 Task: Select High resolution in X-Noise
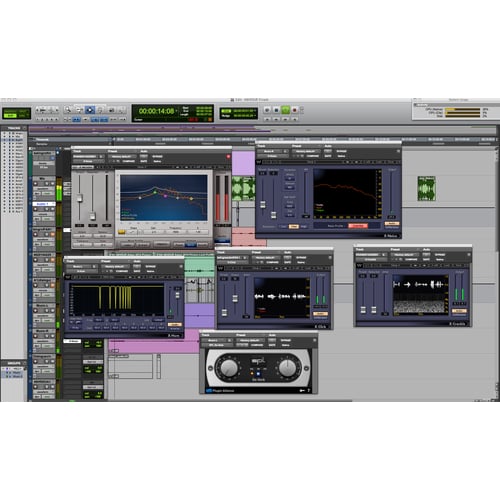tap(304, 226)
